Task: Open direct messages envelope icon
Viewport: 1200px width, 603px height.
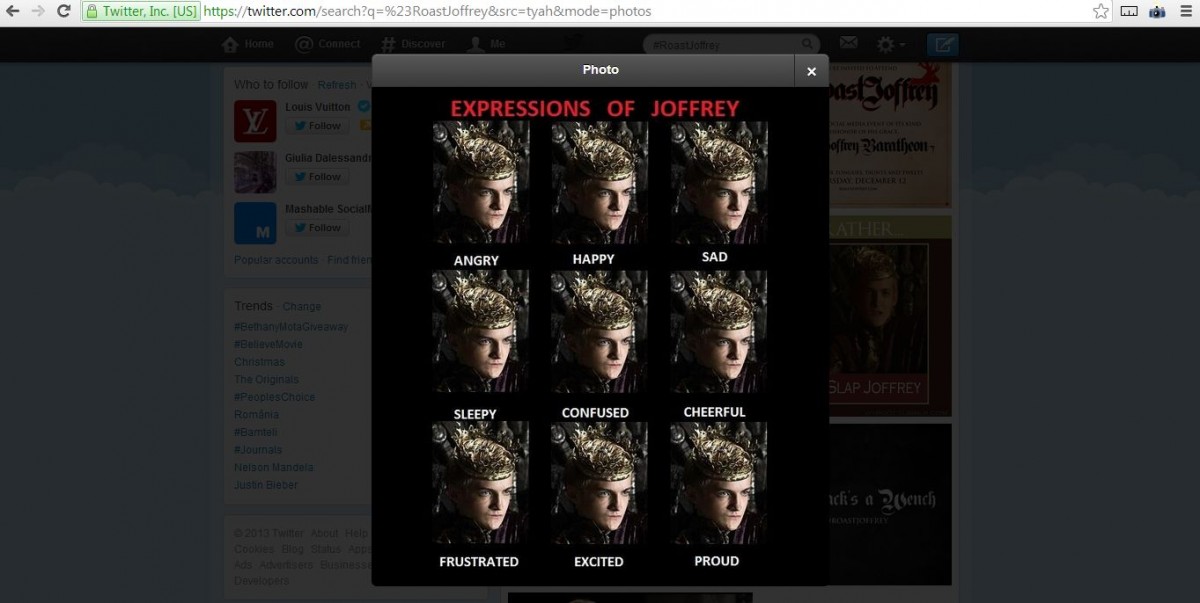Action: (848, 44)
